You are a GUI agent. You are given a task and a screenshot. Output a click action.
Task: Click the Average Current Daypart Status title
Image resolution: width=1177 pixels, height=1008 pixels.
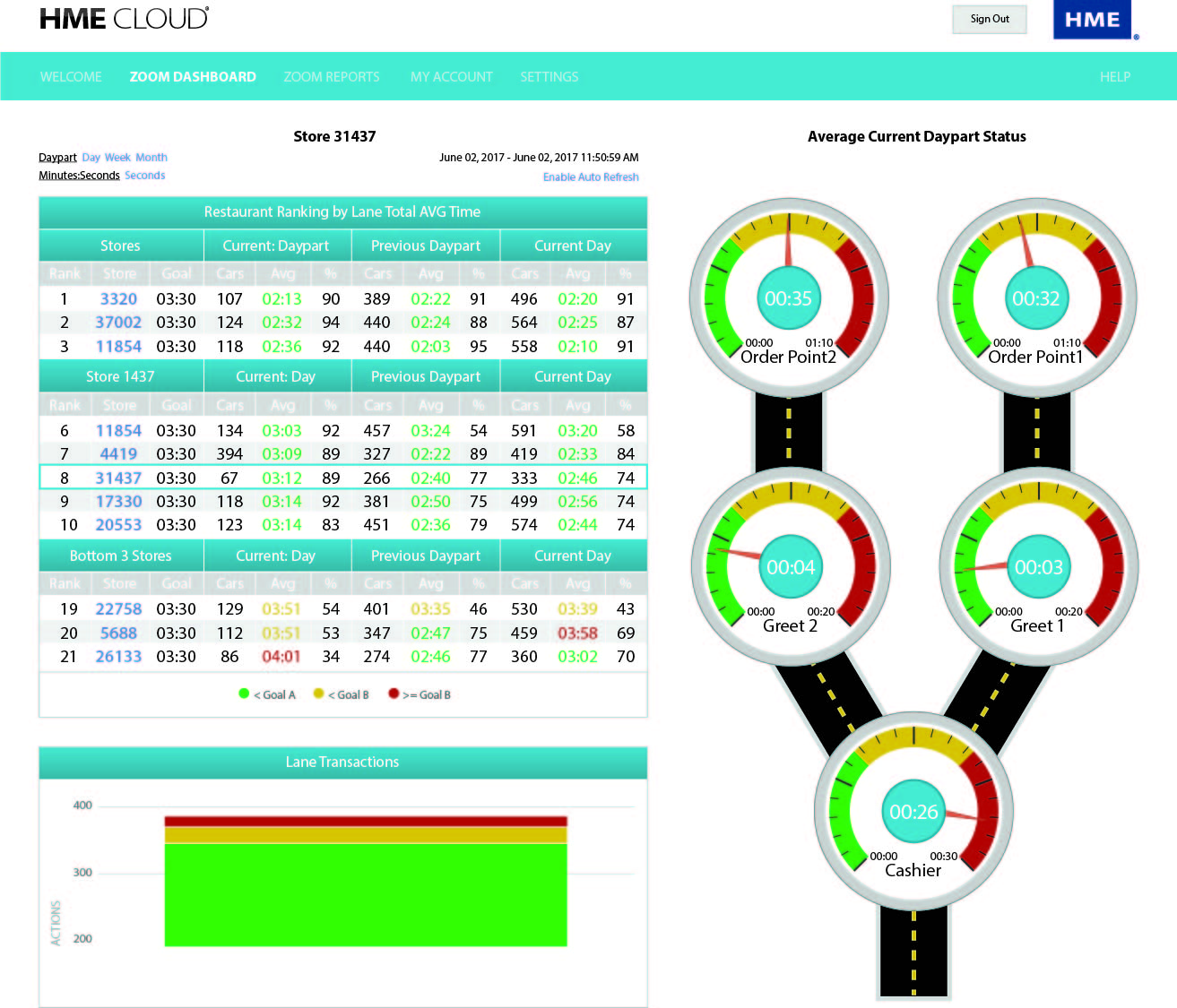point(917,136)
